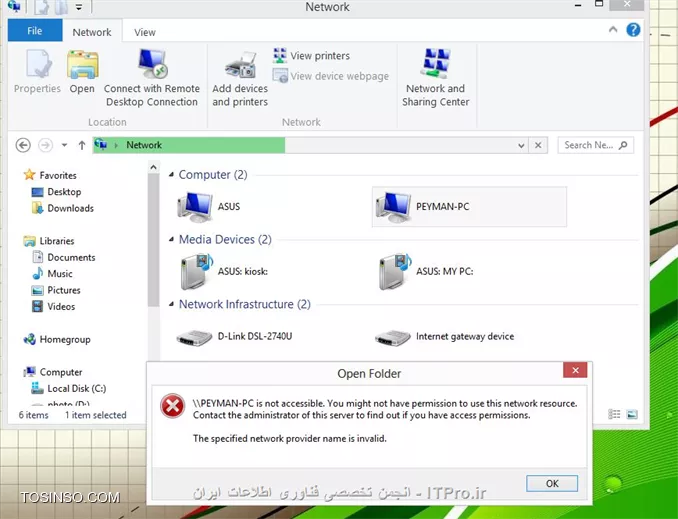Open Documents library
The image size is (678, 519).
tap(64, 257)
